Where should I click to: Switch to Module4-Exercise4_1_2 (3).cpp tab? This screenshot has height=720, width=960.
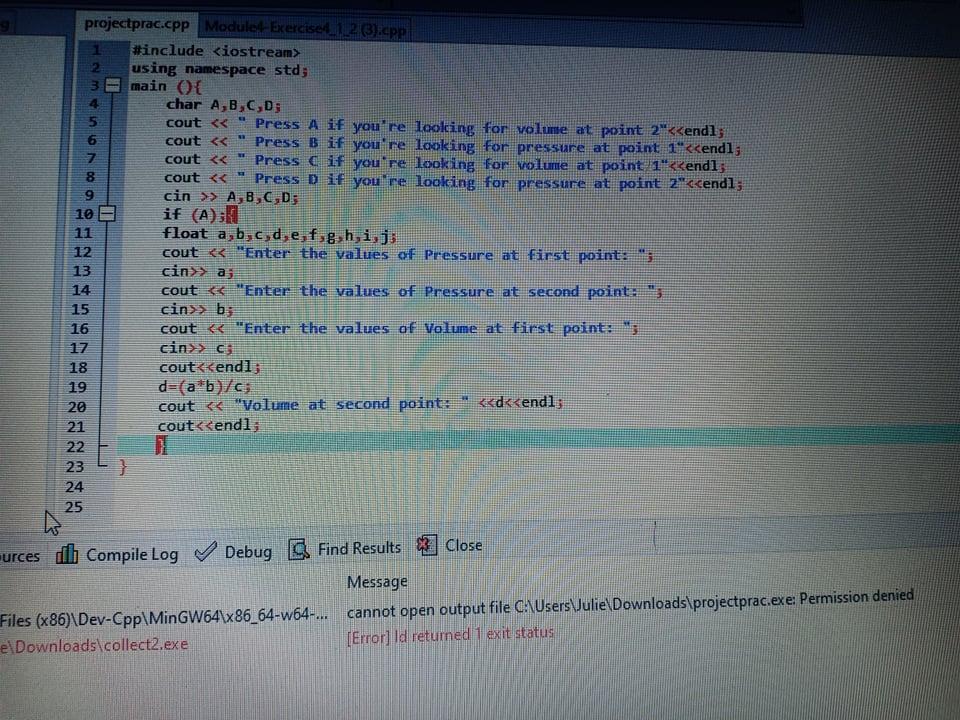(305, 28)
